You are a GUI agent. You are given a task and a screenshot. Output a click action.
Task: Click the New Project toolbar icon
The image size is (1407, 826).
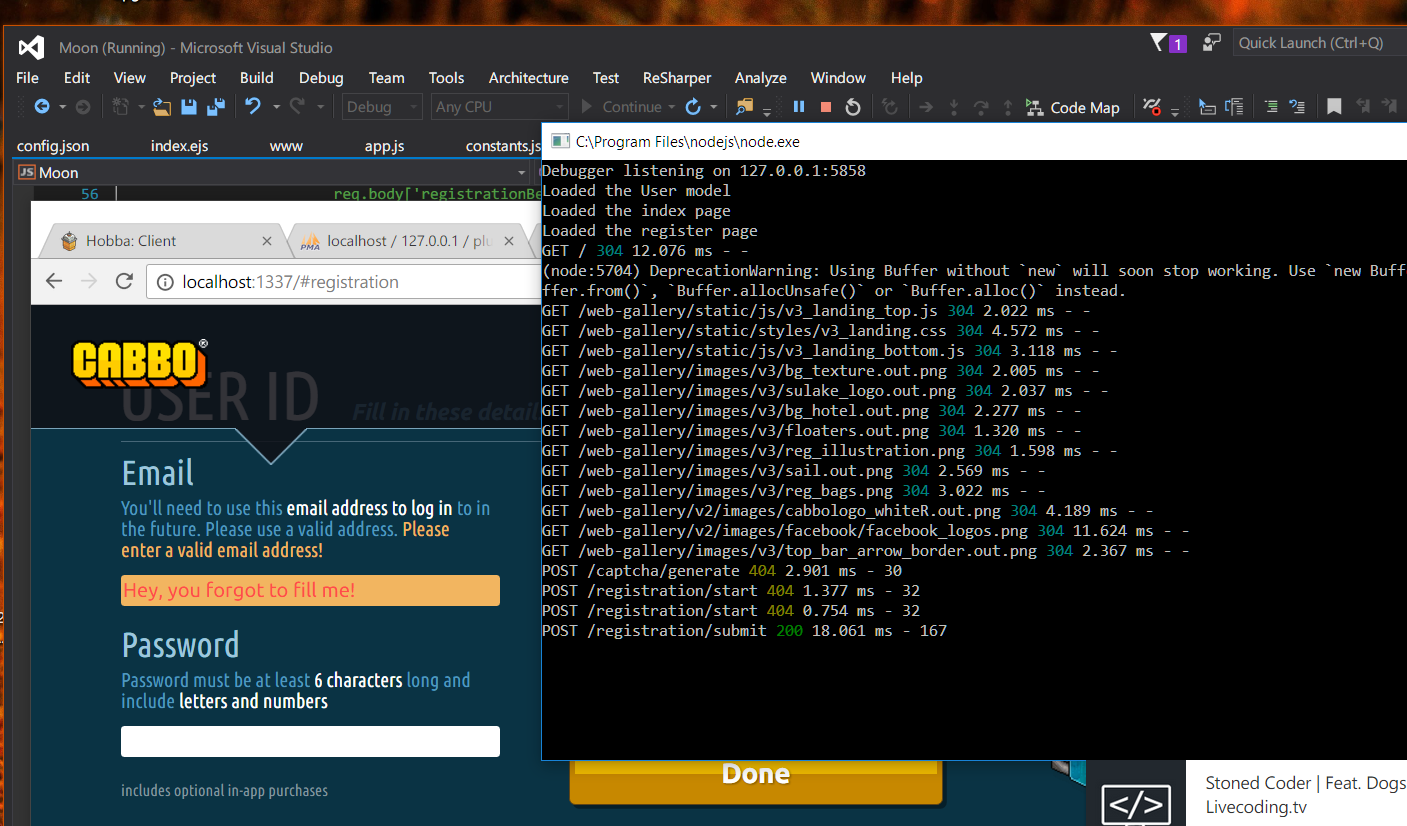(120, 107)
